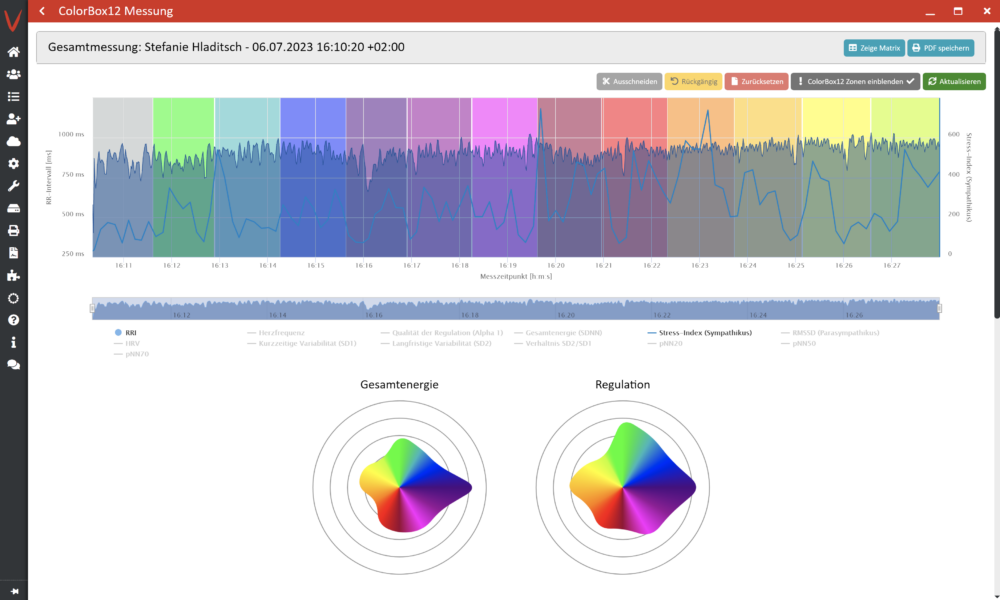This screenshot has width=1000, height=600.
Task: Click the add user sidebar icon
Action: click(x=13, y=119)
